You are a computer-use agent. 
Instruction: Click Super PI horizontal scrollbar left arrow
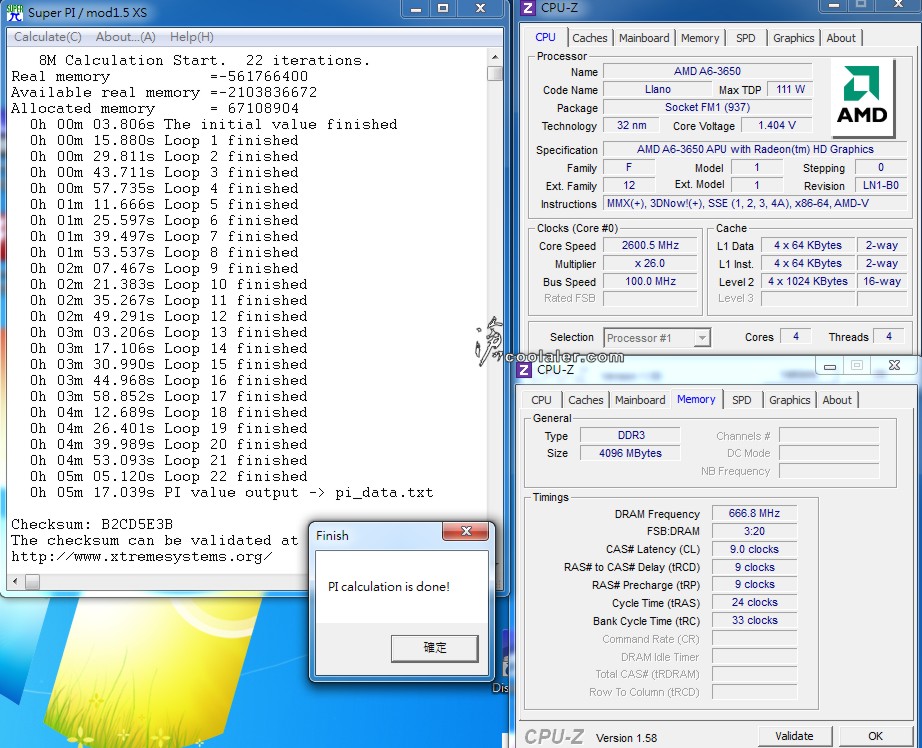point(15,582)
